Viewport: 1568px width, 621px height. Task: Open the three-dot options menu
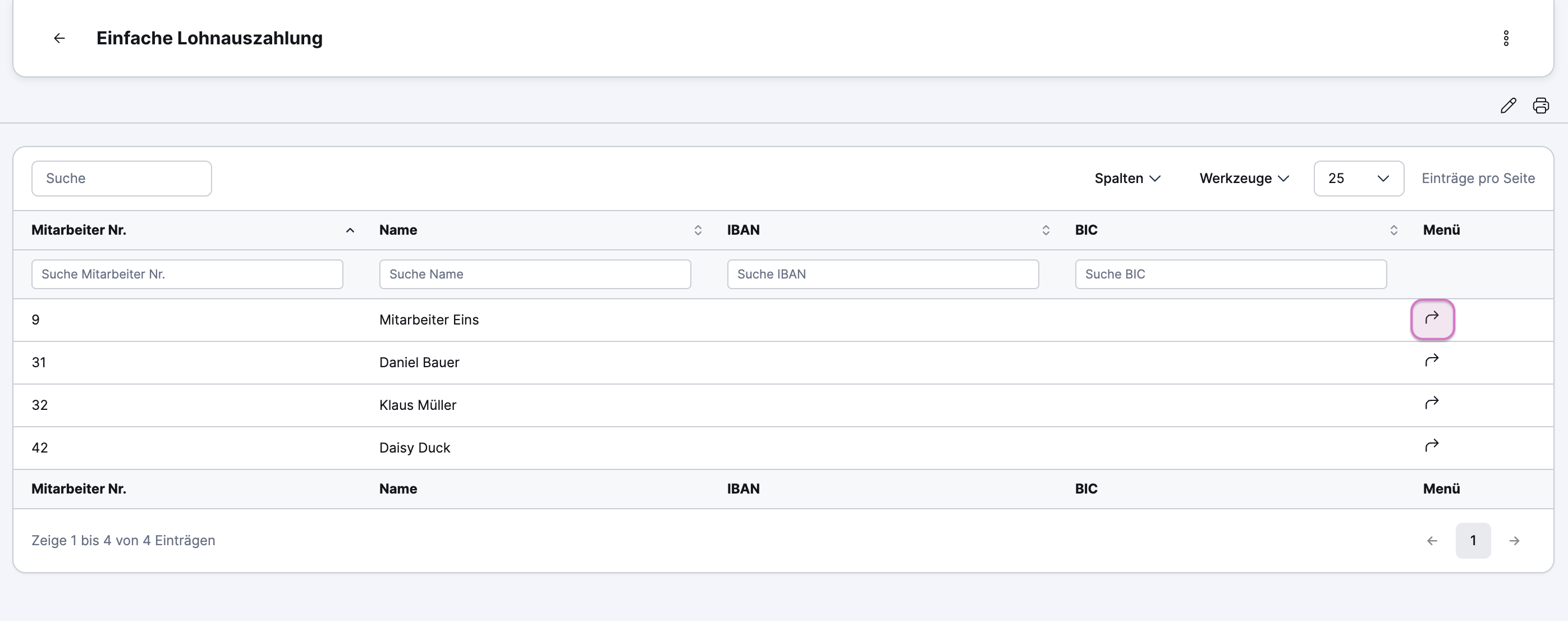[1506, 38]
